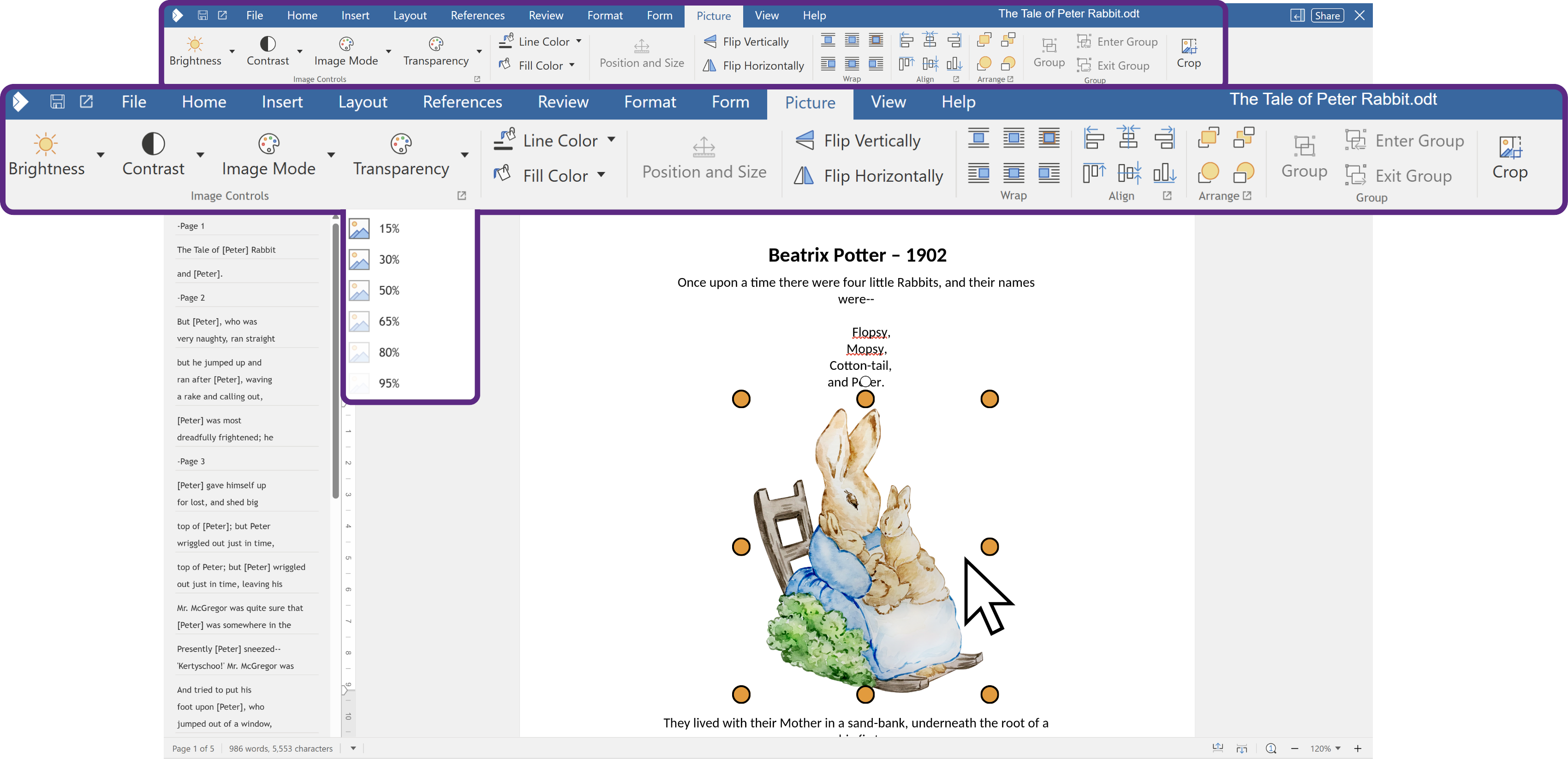Click the Share button in the title bar
The image size is (1568, 759).
point(1328,16)
